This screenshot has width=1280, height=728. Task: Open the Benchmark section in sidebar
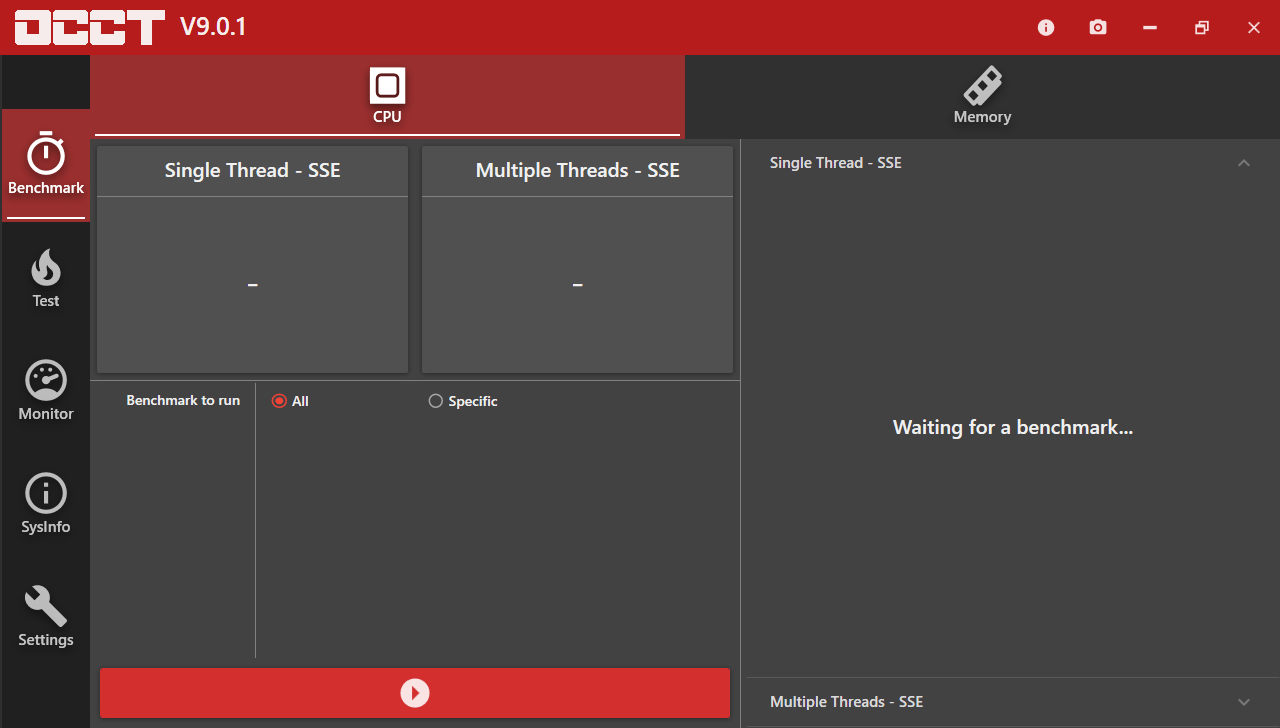46,165
